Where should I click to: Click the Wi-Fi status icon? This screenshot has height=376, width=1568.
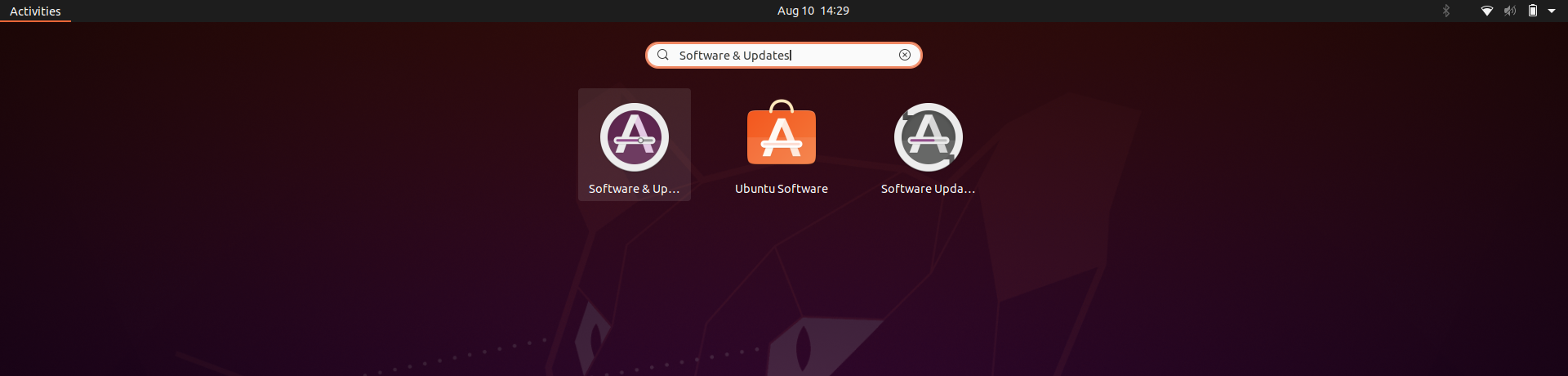pyautogui.click(x=1487, y=11)
